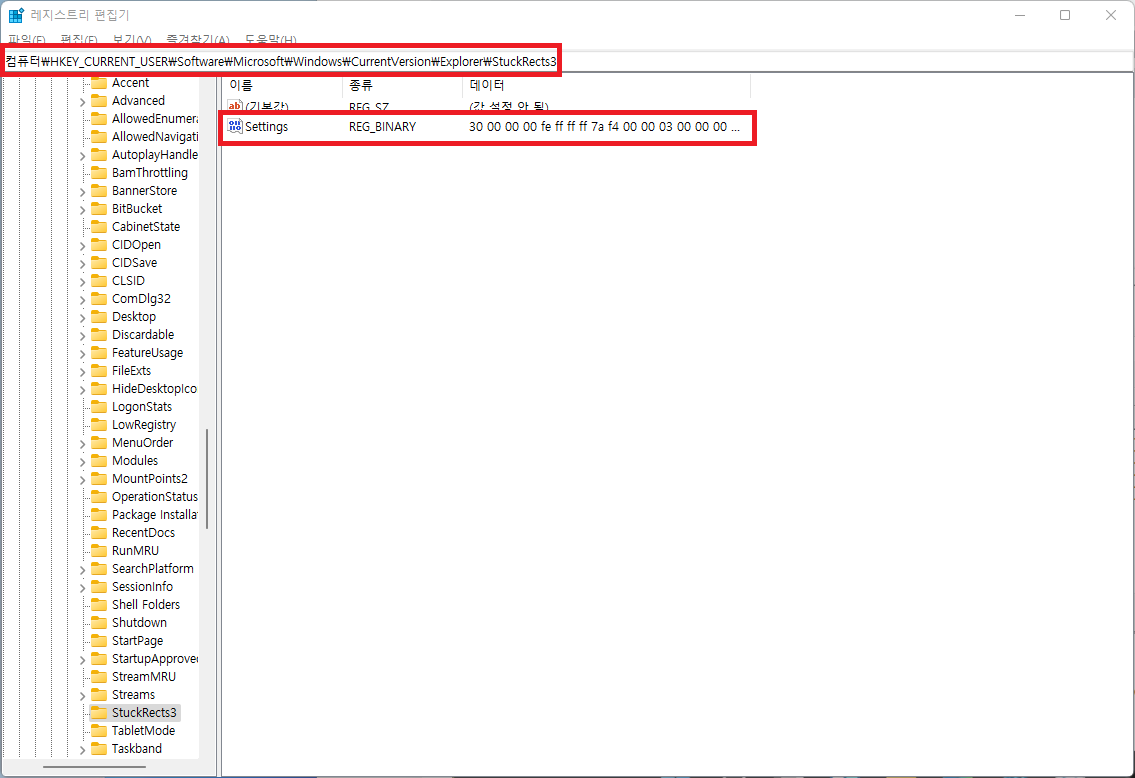Click the RunMRU folder icon

click(x=98, y=551)
